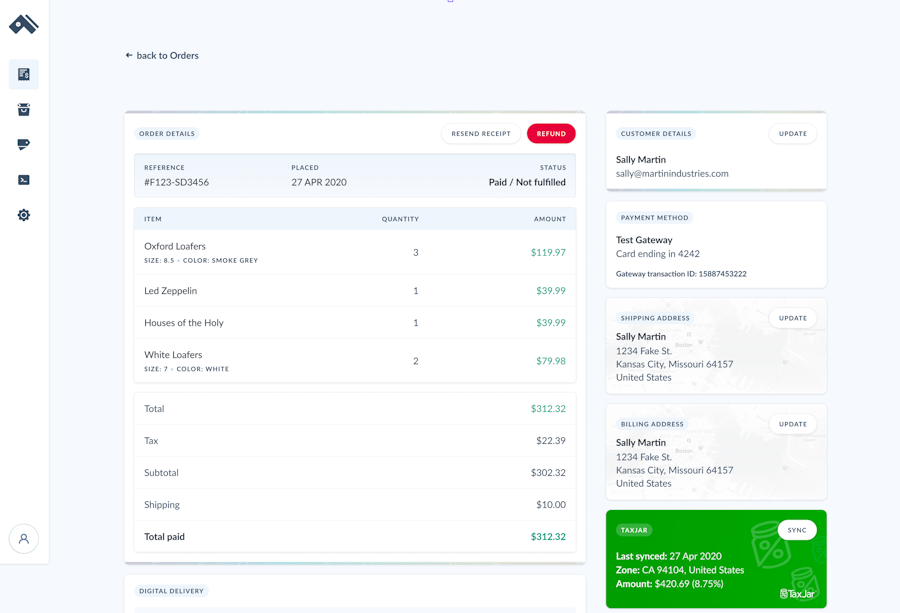Select the Products box icon in sidebar

point(22,109)
